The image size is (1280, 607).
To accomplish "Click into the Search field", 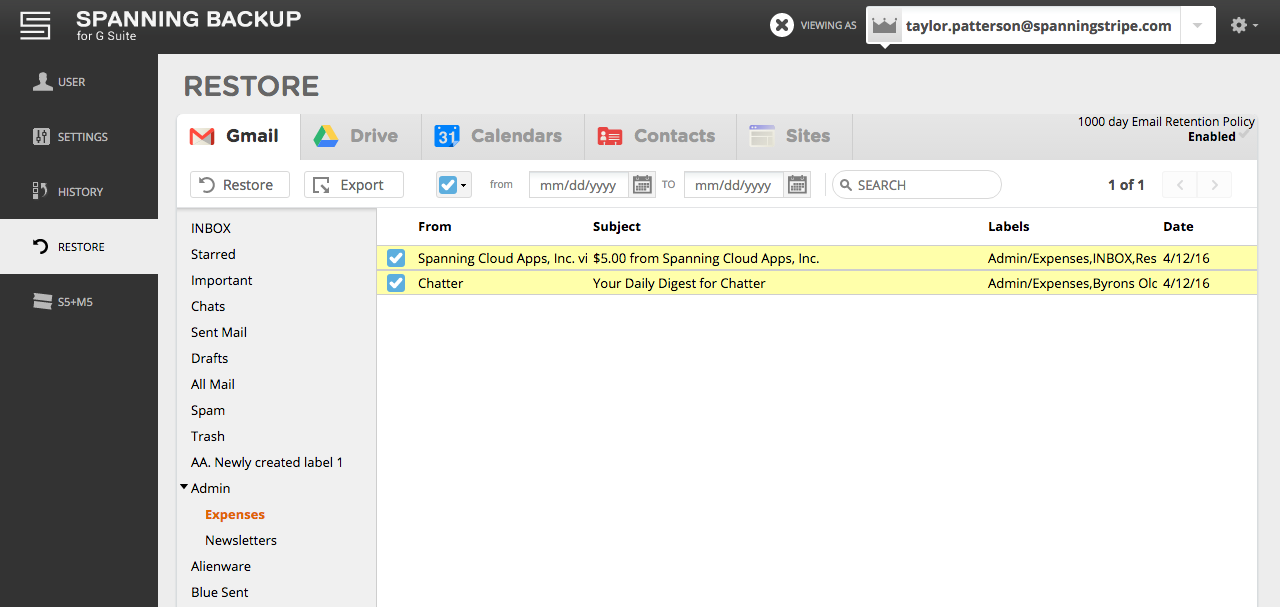I will point(922,185).
